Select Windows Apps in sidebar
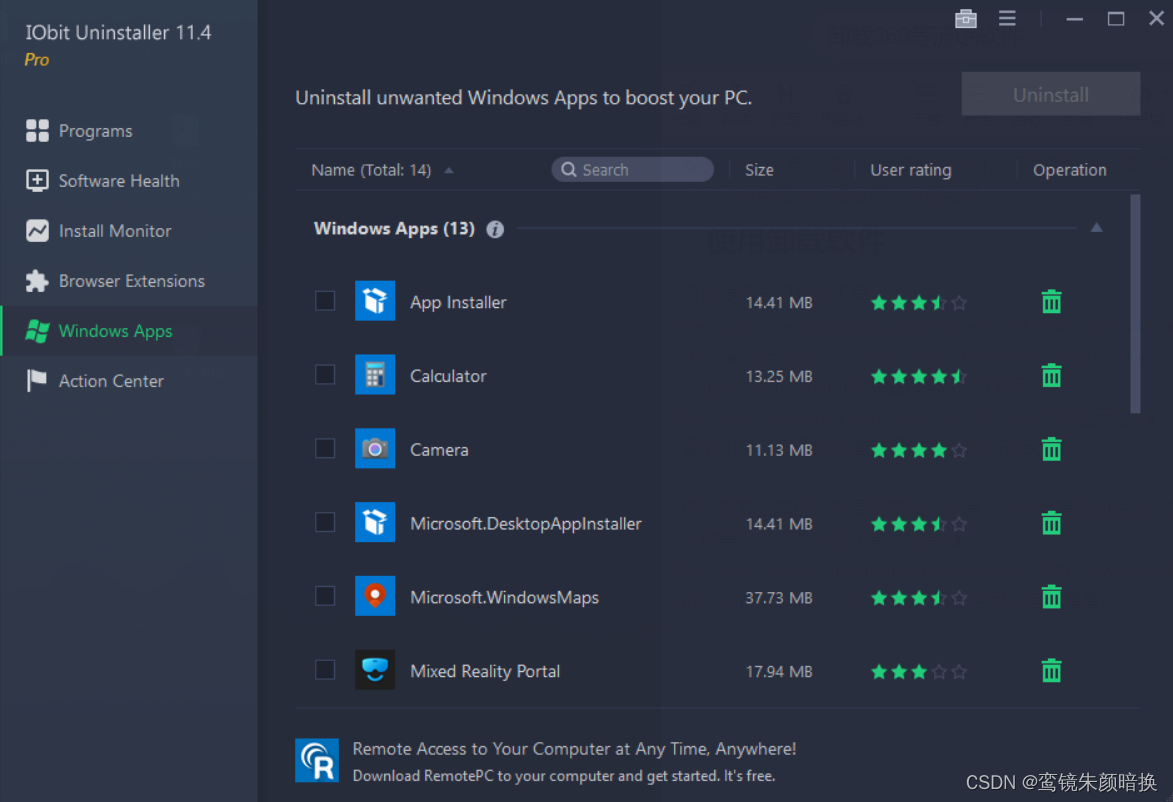The image size is (1173, 802). [x=129, y=331]
